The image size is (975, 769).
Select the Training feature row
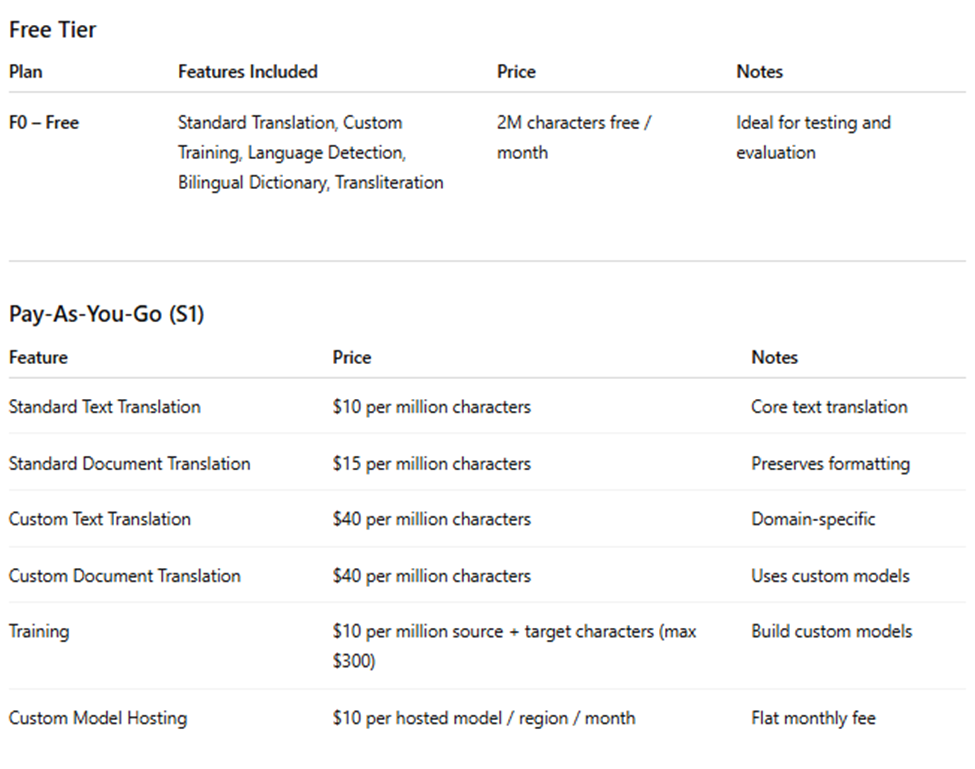point(487,646)
